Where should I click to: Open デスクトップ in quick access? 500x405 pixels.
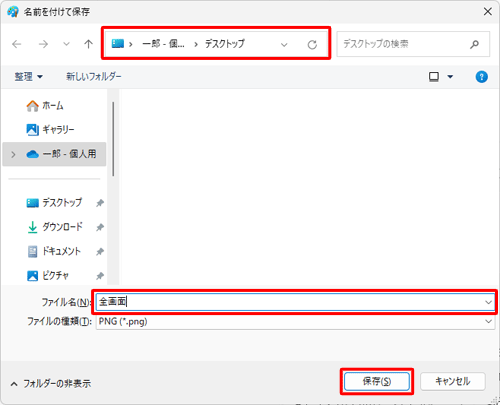[54, 203]
